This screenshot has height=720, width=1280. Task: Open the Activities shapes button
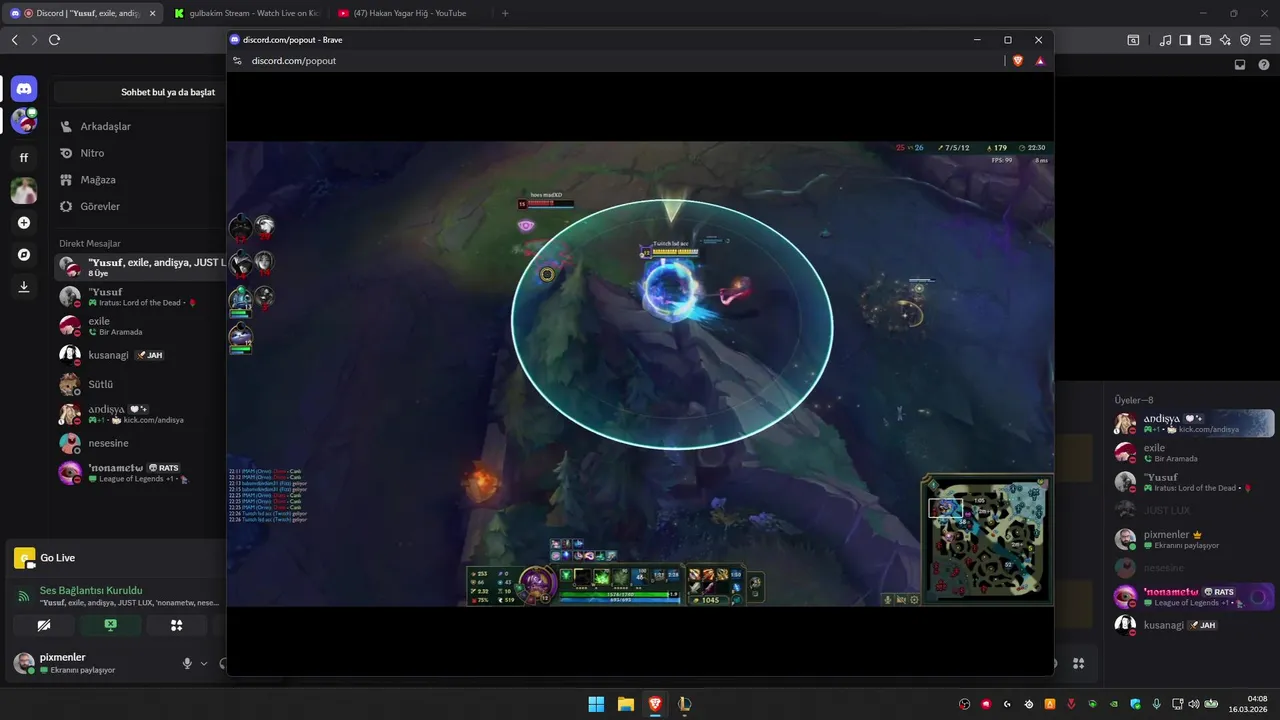176,625
